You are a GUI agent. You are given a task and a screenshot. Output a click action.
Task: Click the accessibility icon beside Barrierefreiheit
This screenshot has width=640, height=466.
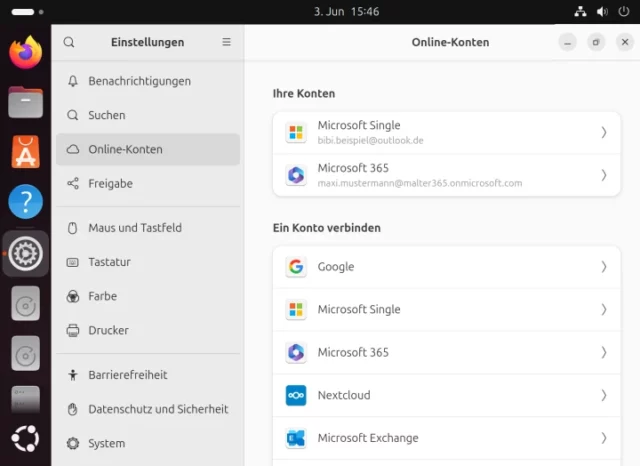(x=73, y=375)
